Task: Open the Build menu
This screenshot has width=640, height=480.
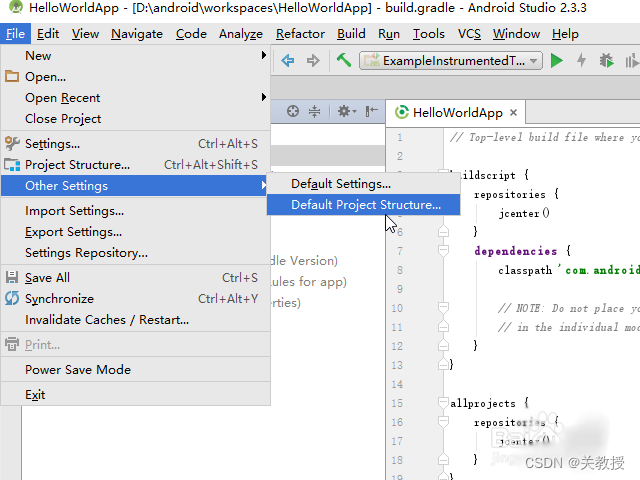Action: coord(351,34)
